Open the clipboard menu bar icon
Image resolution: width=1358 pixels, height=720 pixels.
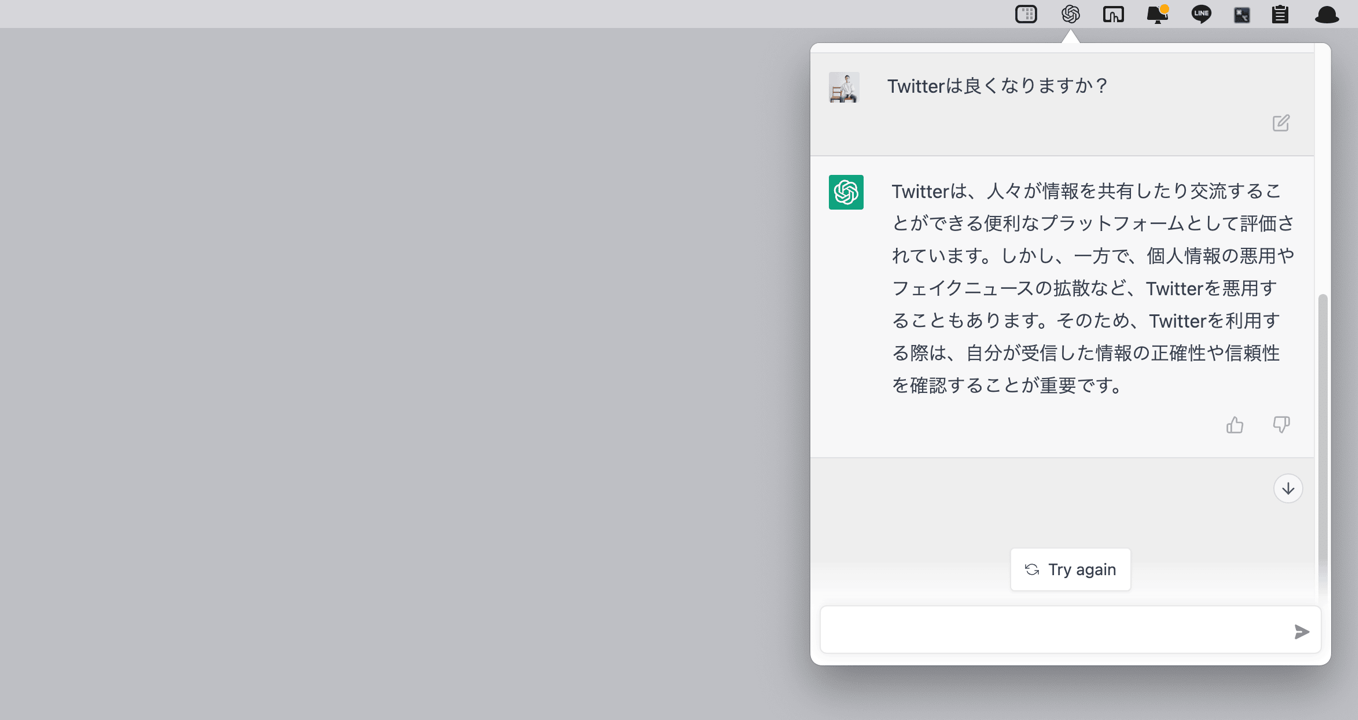[1280, 14]
